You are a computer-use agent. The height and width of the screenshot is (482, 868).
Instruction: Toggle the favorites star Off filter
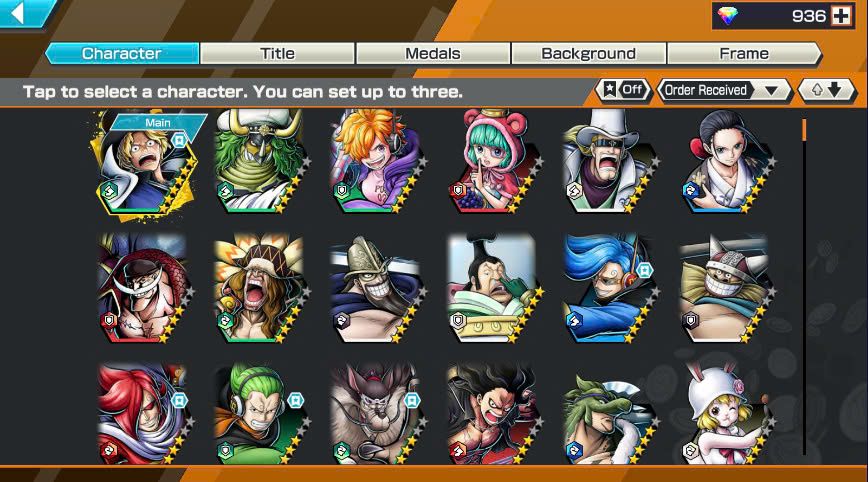[x=623, y=90]
